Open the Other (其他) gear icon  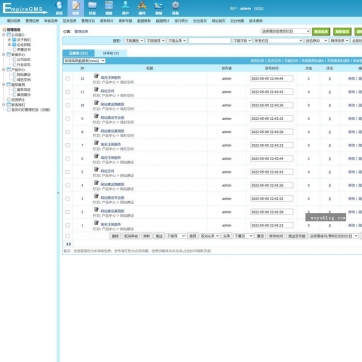(x=175, y=8)
